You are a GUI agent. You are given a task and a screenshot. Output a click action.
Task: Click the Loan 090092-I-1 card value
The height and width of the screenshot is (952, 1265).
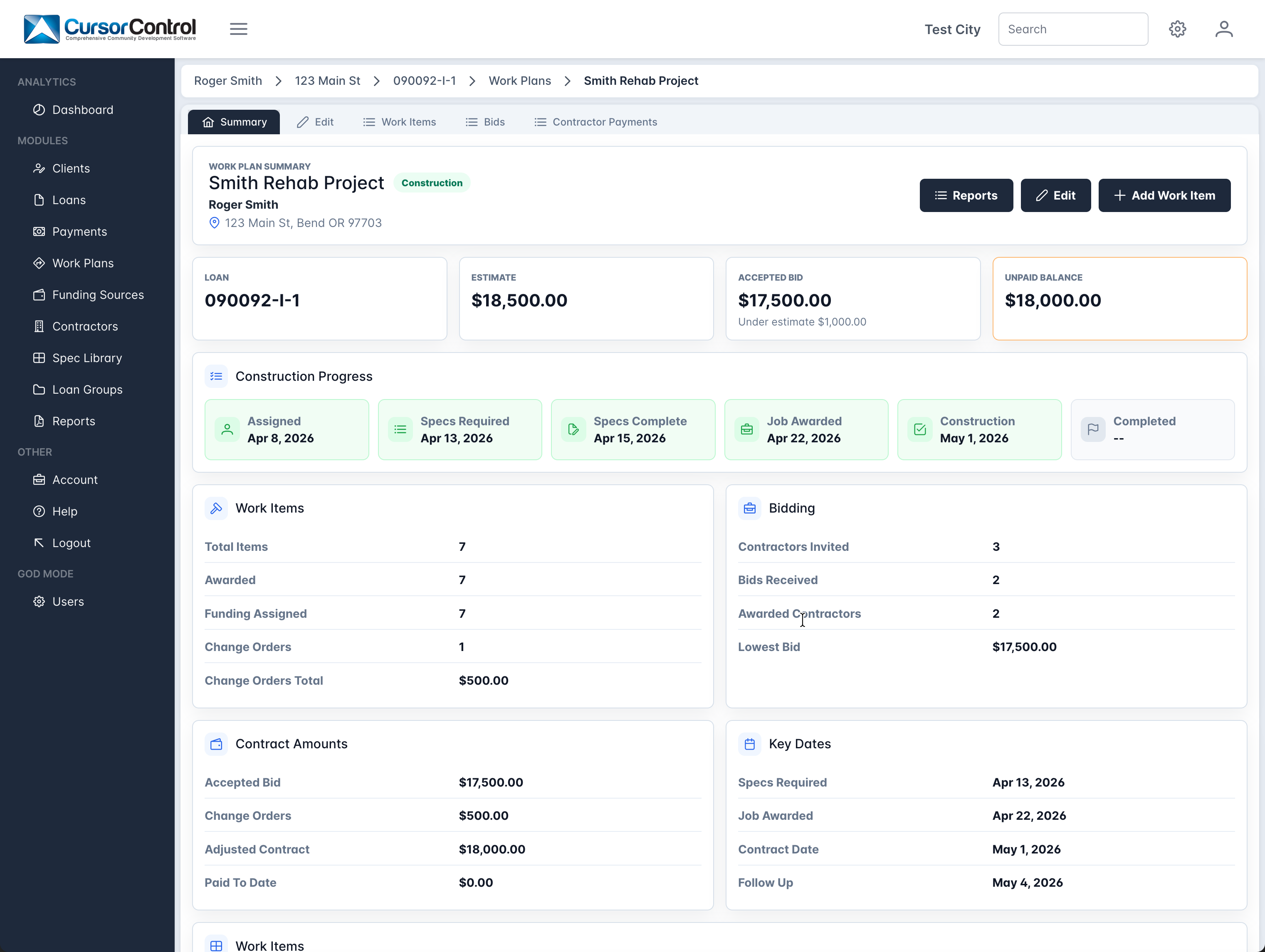click(x=252, y=300)
